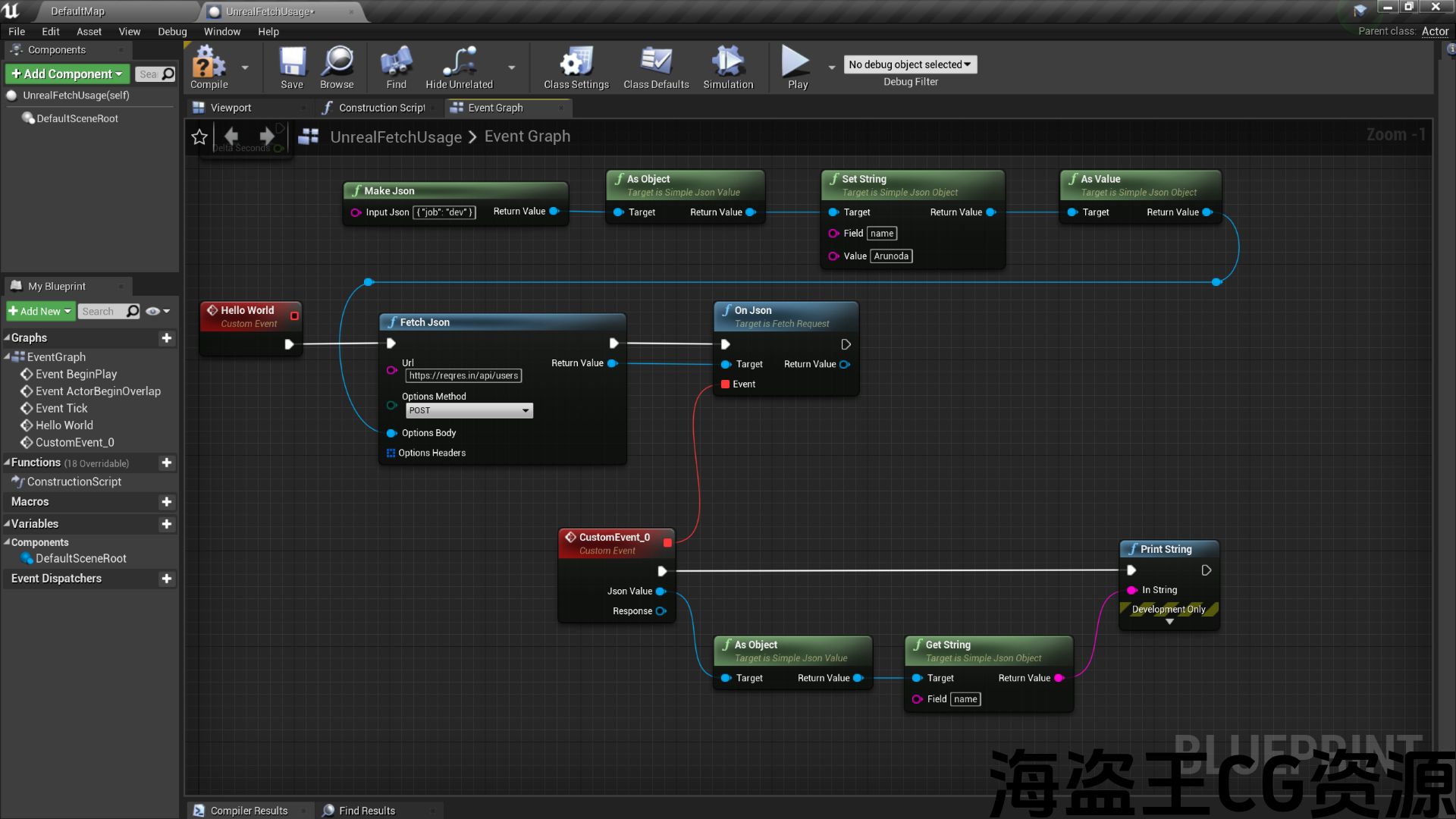The image size is (1456, 819).
Task: Open the Options Method POST dropdown
Action: click(x=469, y=410)
